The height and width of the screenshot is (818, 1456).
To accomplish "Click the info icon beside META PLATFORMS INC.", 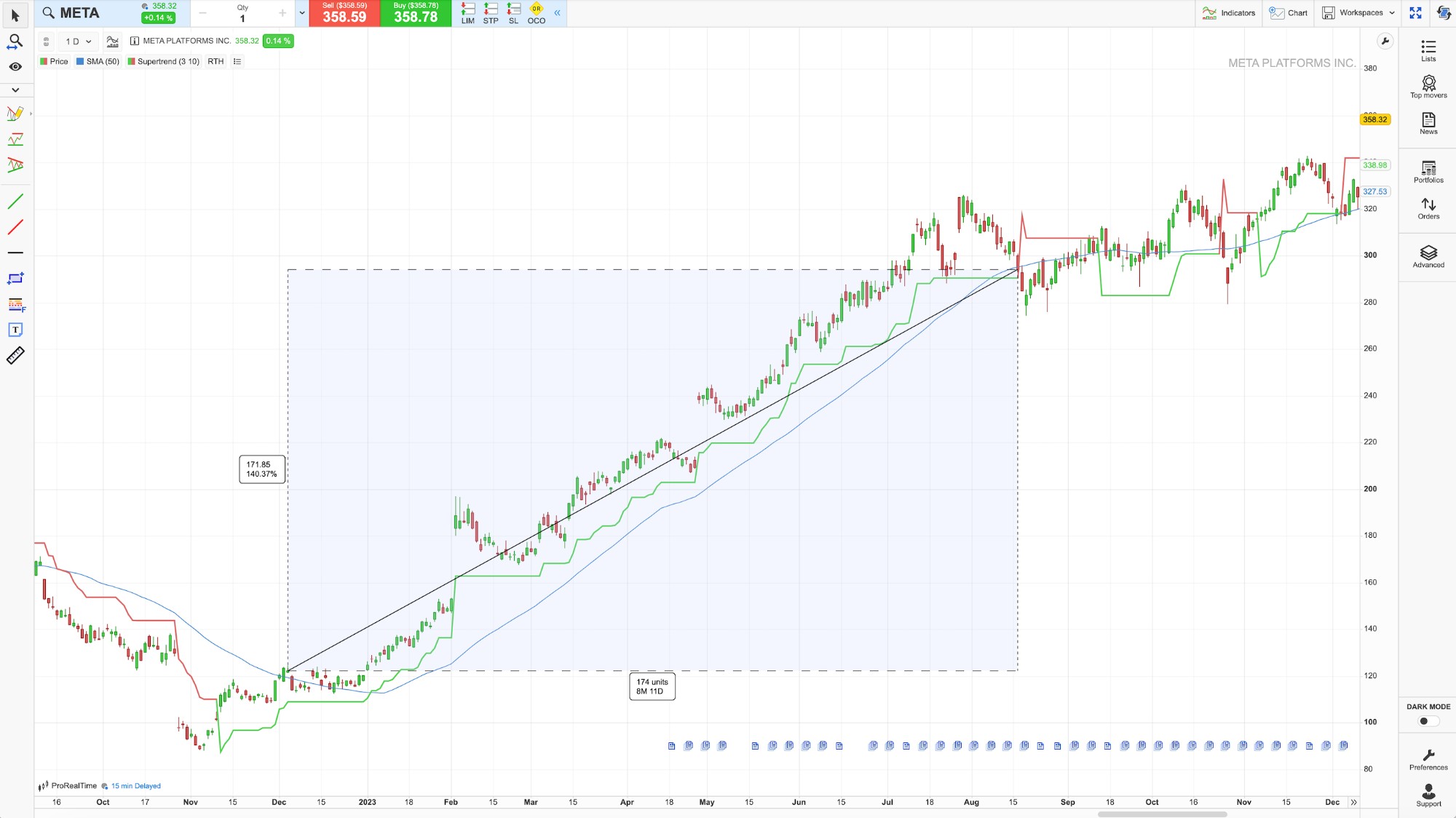I will tap(135, 41).
